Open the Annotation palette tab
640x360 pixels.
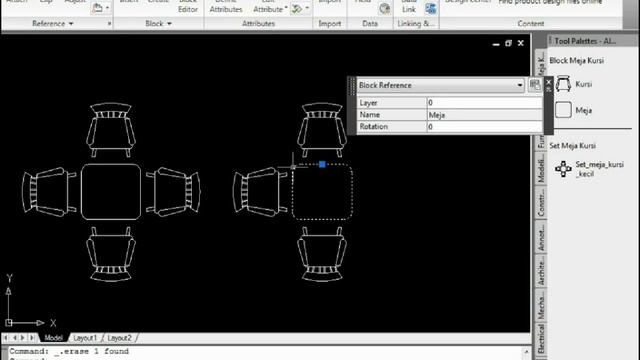point(541,238)
